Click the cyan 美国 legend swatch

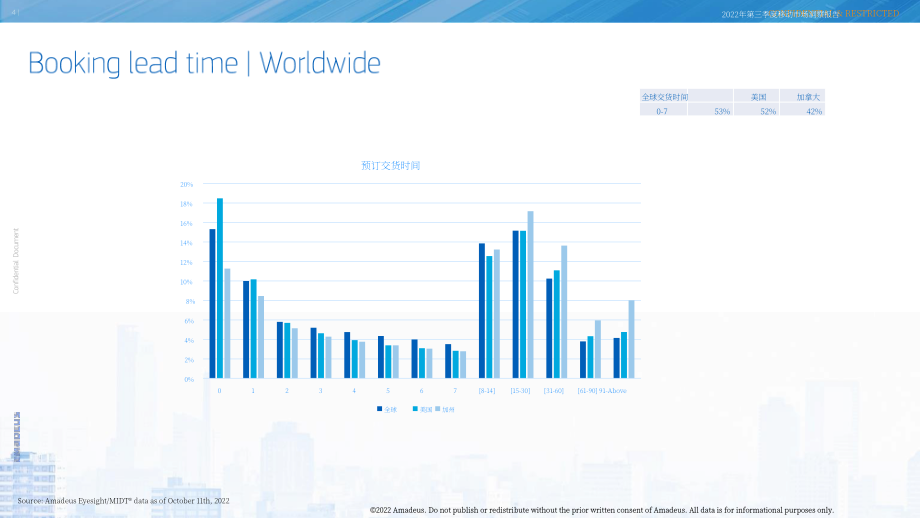tap(415, 409)
